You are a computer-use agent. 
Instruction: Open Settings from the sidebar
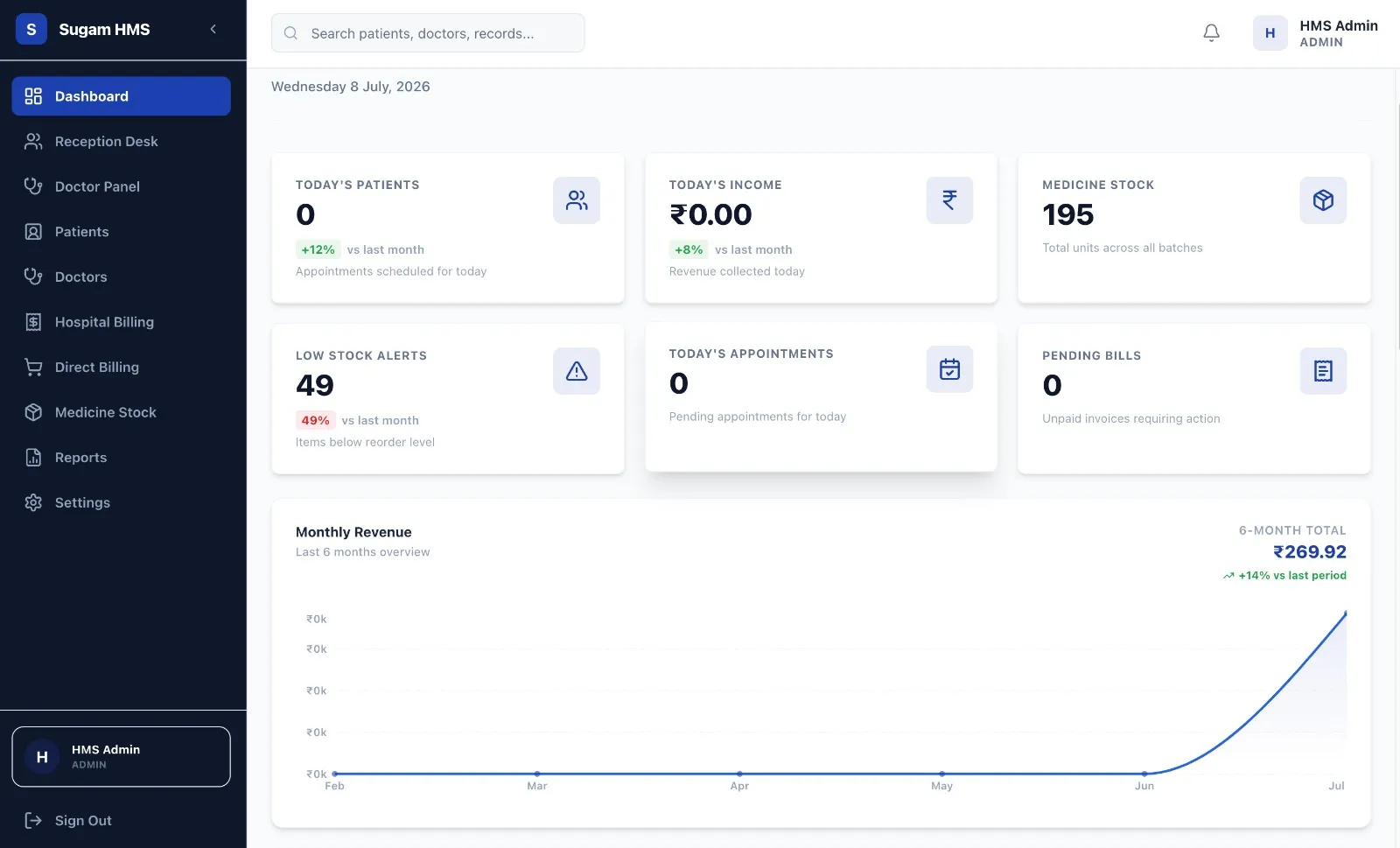(122, 502)
